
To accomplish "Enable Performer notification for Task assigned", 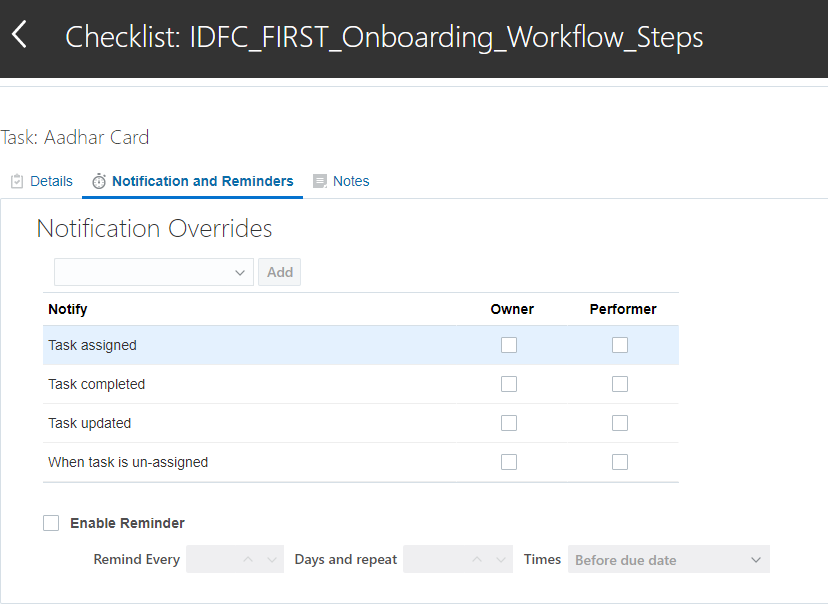I will 619,344.
